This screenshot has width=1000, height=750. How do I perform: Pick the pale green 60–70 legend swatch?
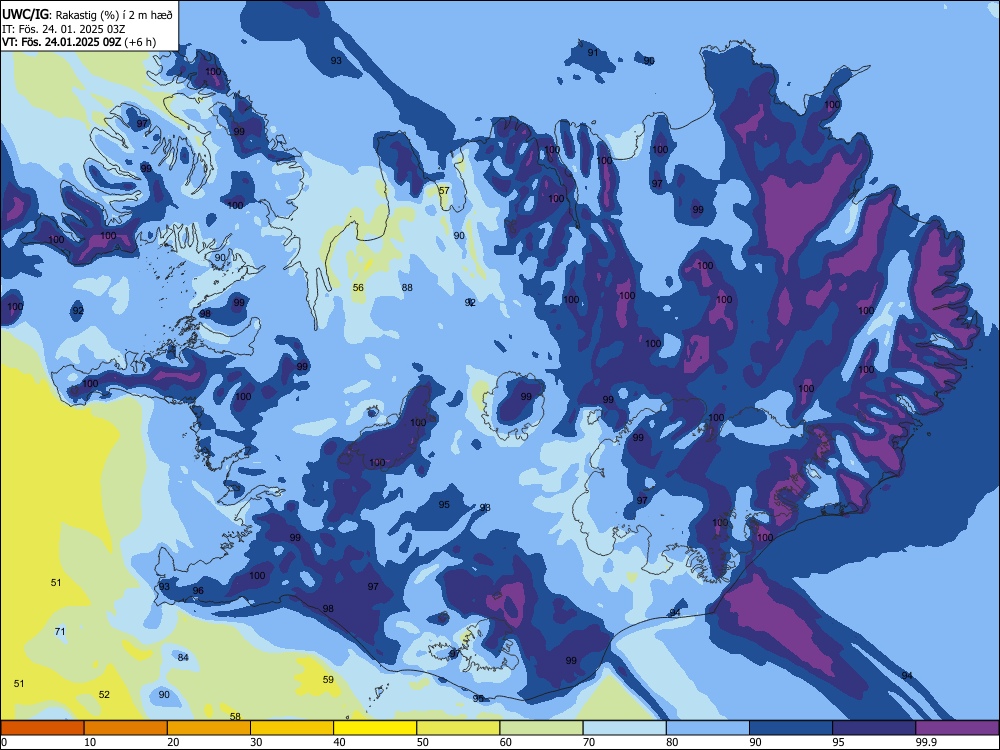click(541, 728)
